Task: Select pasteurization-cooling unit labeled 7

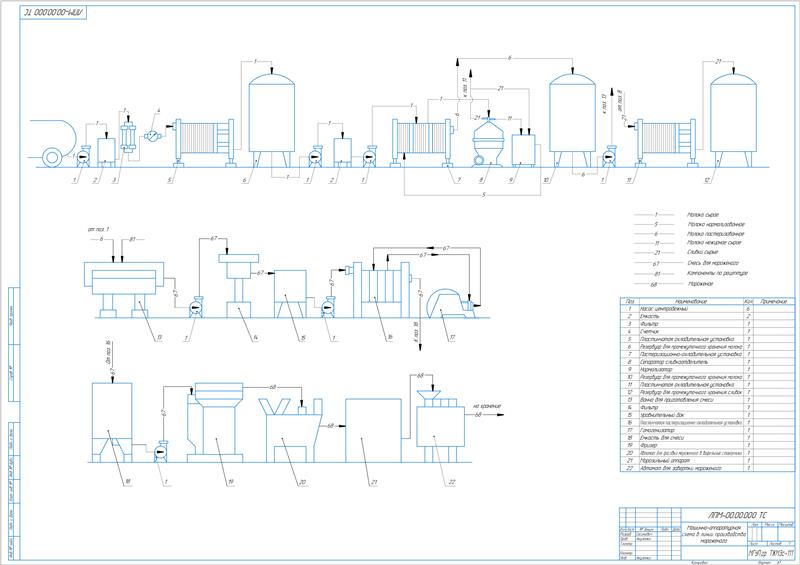Action: click(x=422, y=142)
